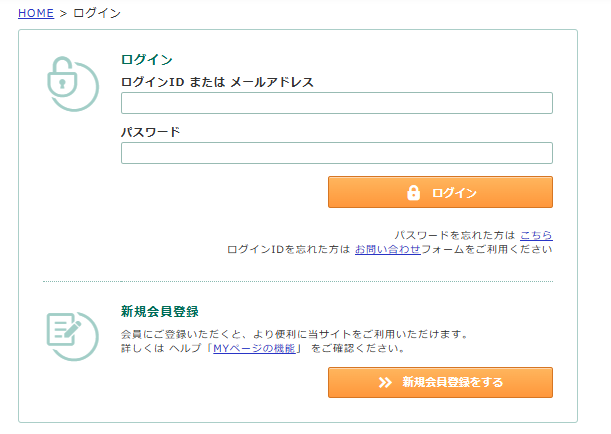
Task: Click the small lock icon in orange ログイン button
Action: tap(413, 193)
